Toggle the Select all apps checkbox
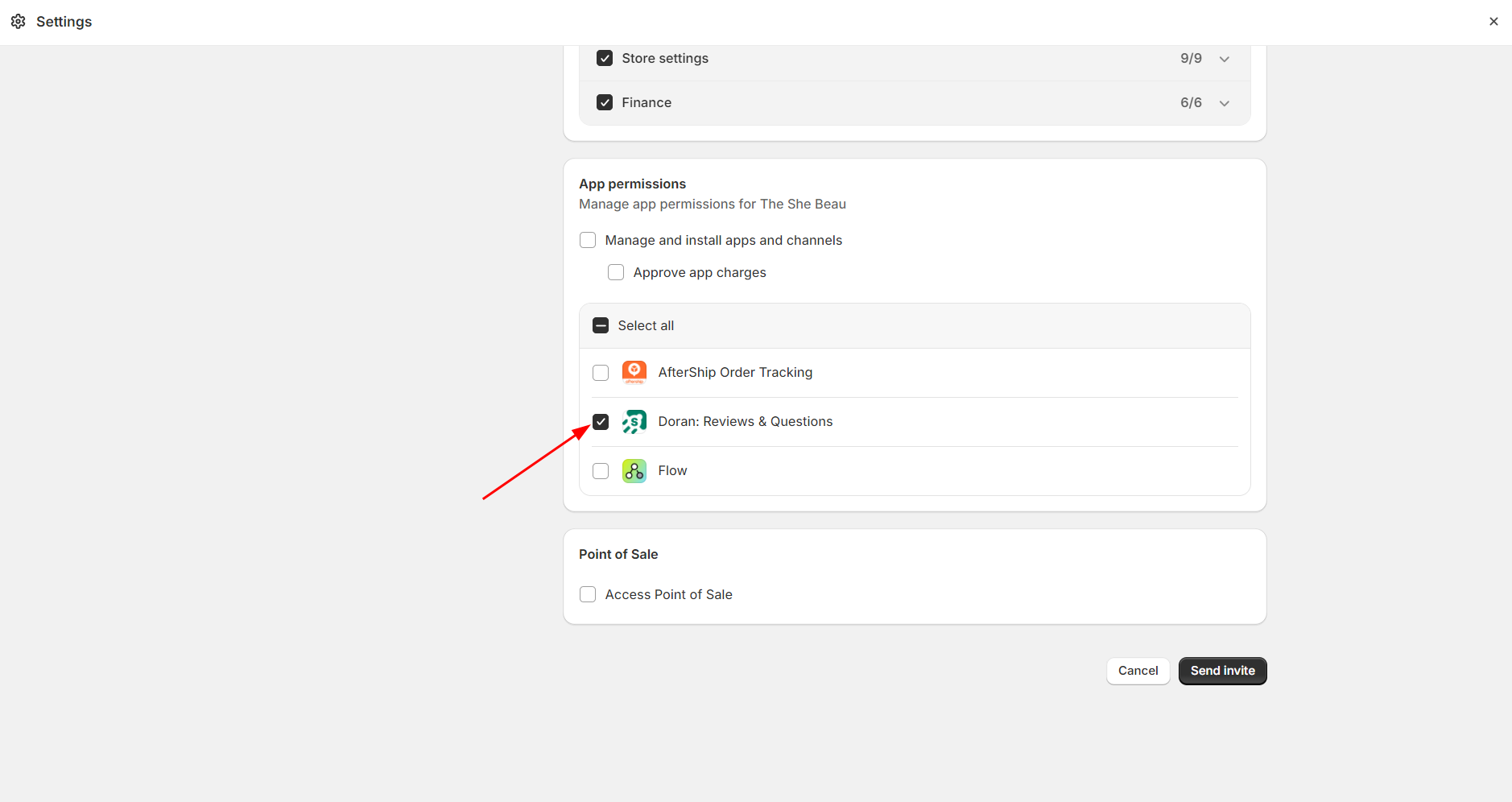Screen dimensions: 1512x802 (601, 325)
